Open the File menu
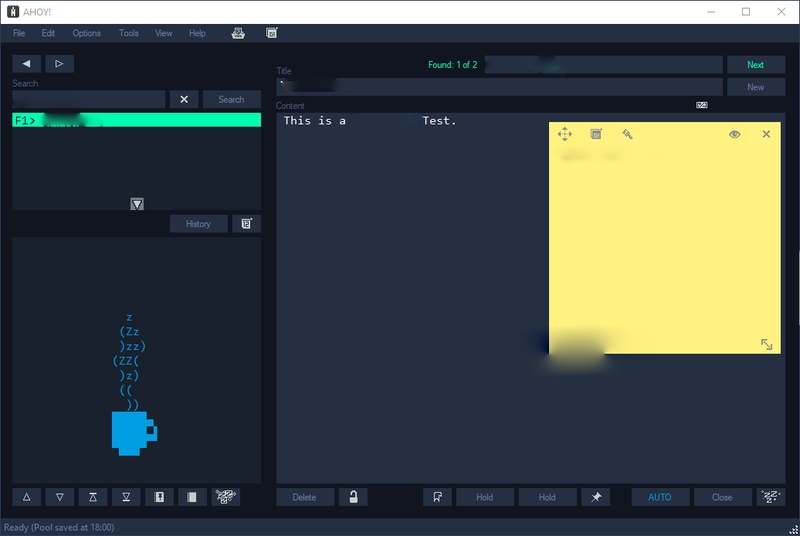 coord(19,33)
